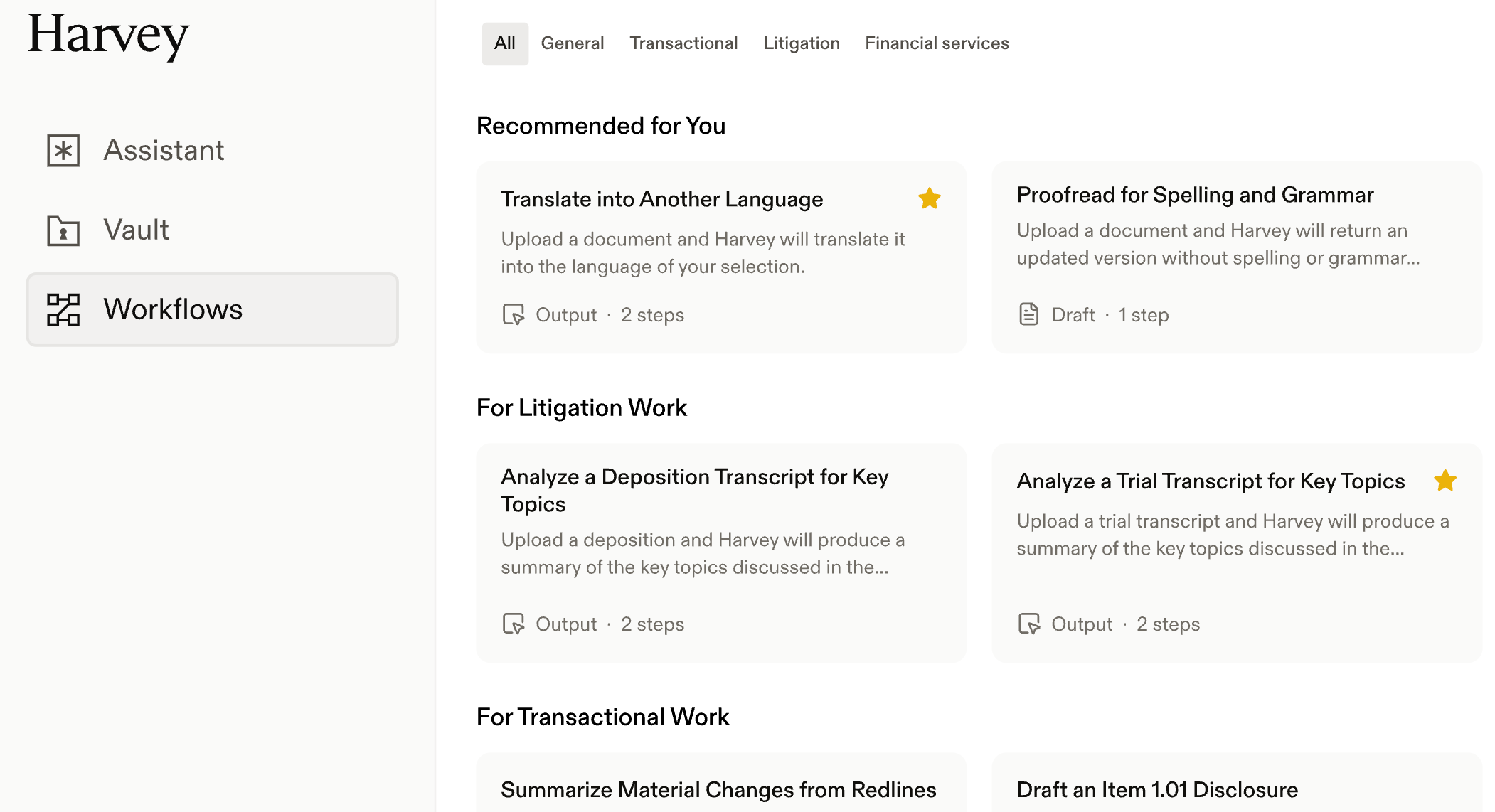Show the Financial services tab
Viewport: 1495px width, 812px height.
point(936,43)
